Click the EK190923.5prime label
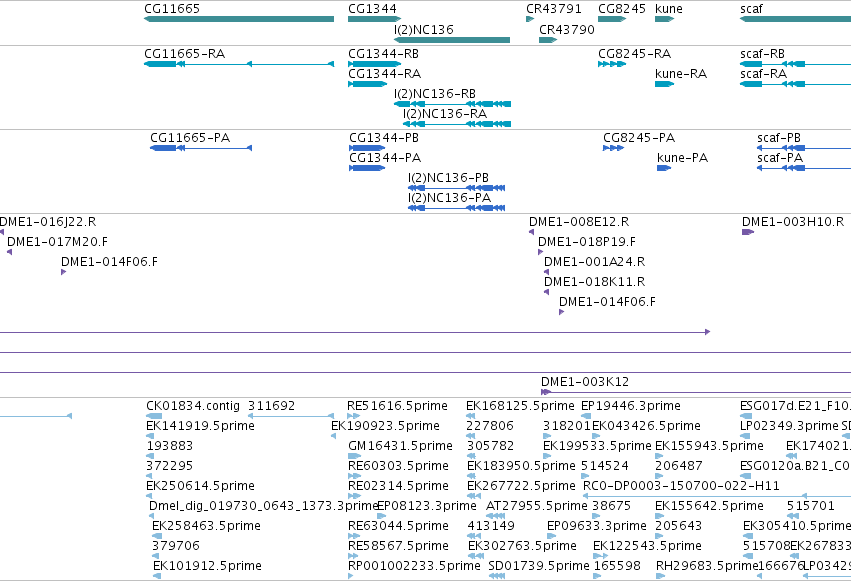Image resolution: width=851 pixels, height=581 pixels. 385,426
